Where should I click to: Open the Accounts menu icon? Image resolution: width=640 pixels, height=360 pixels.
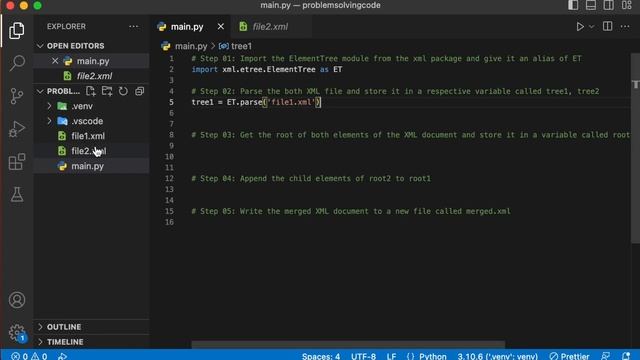click(17, 300)
